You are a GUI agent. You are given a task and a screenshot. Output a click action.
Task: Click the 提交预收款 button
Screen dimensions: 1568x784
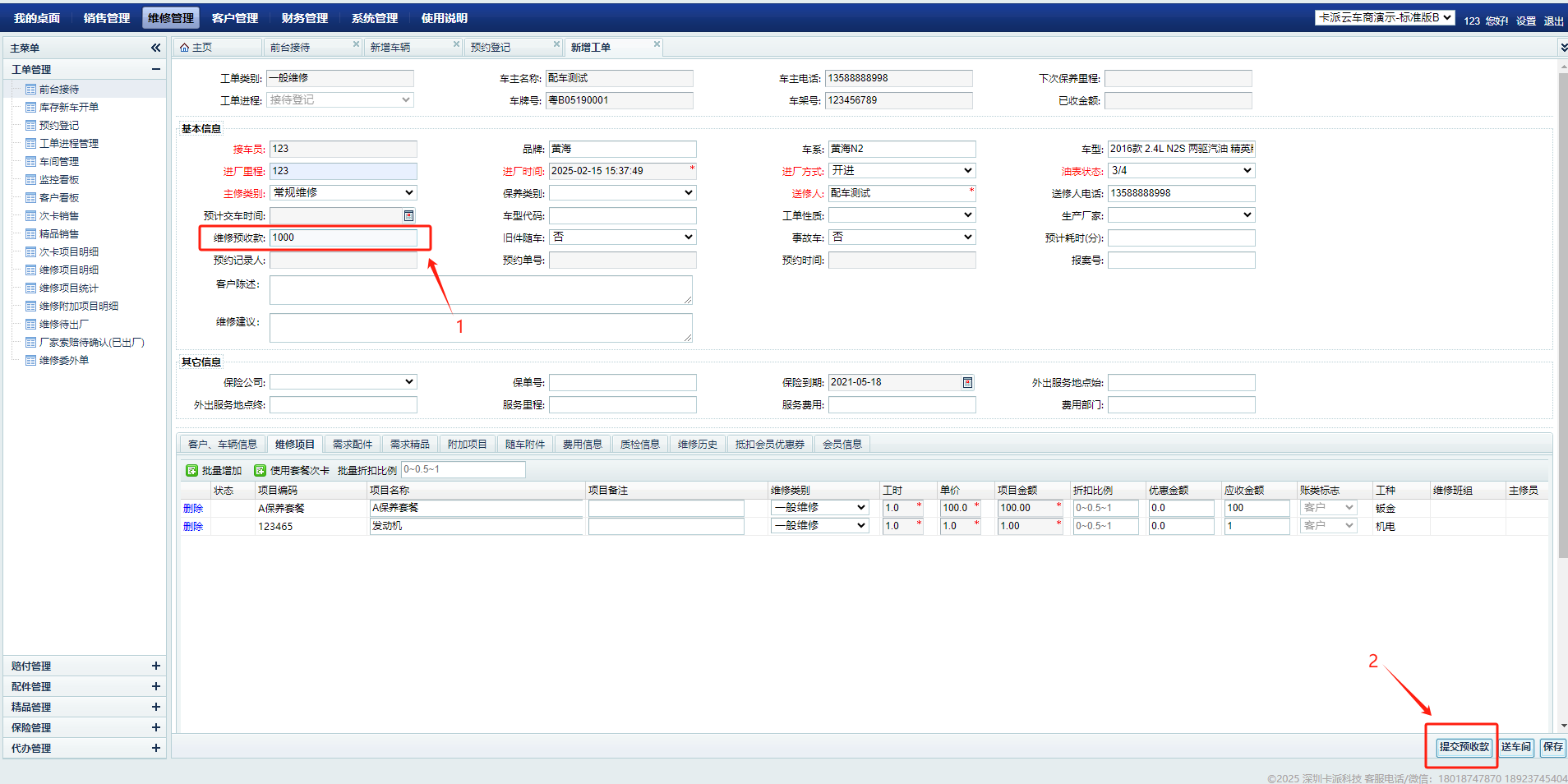click(x=1464, y=747)
